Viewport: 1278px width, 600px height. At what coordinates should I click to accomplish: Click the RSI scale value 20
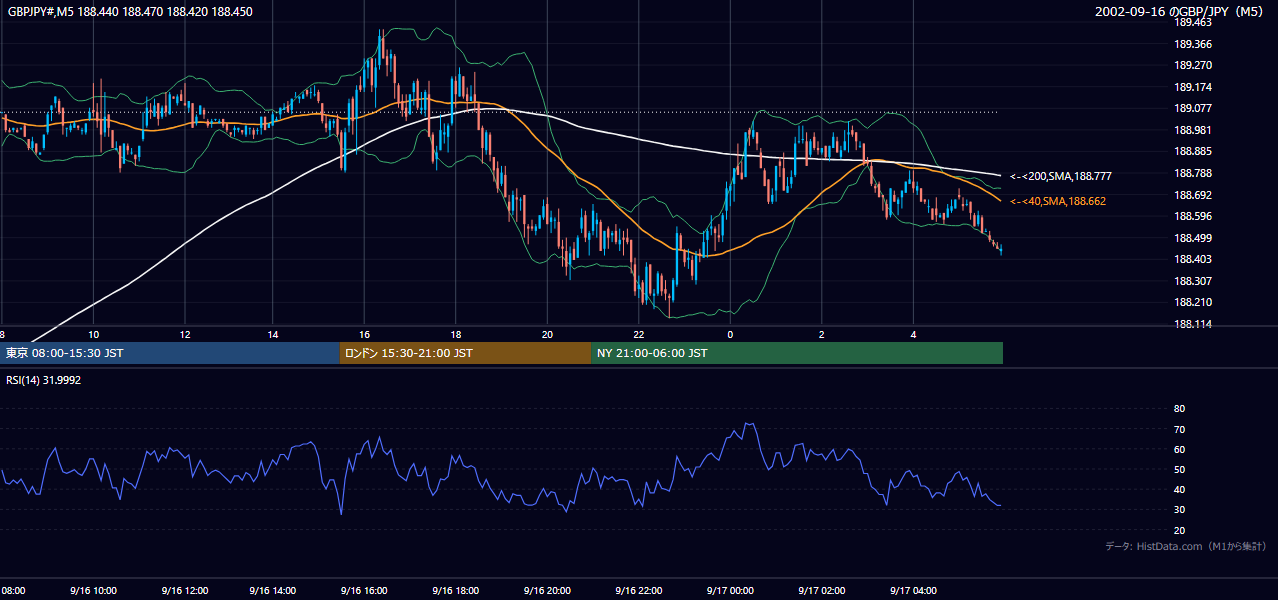tap(1179, 530)
